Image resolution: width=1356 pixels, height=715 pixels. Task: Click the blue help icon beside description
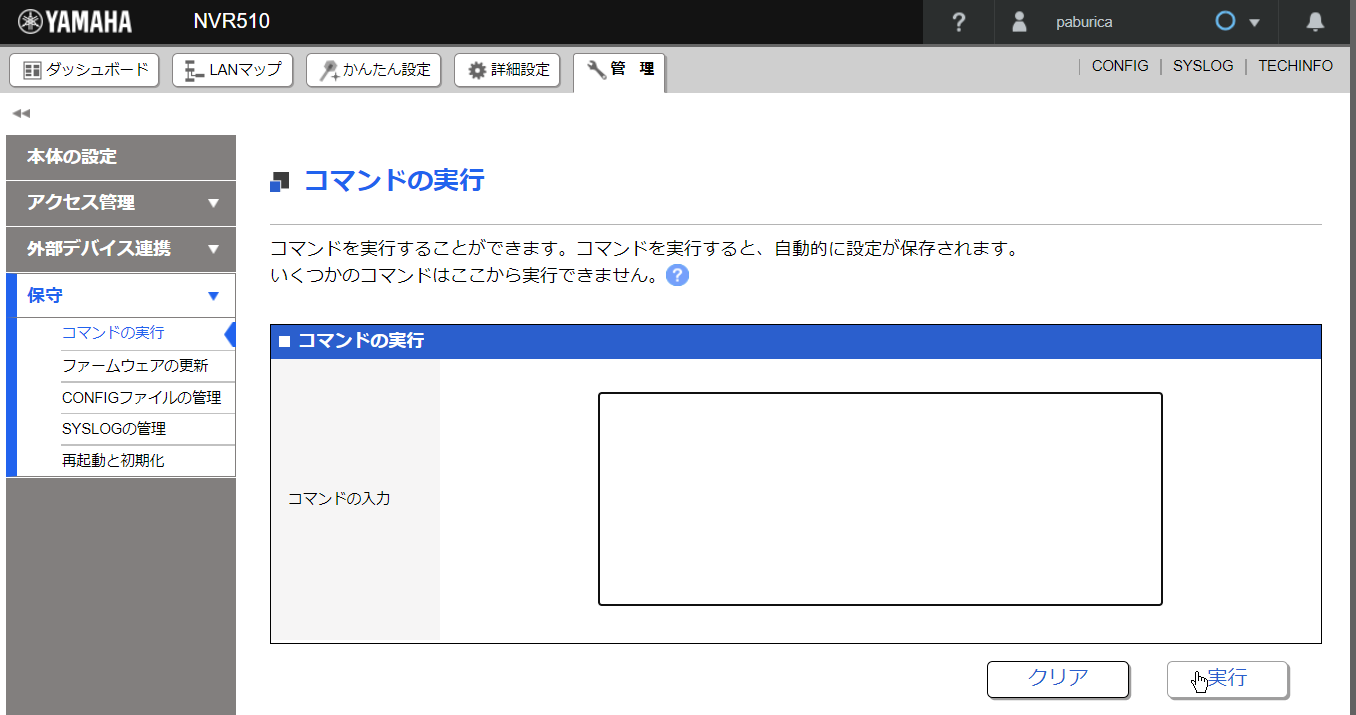click(x=677, y=275)
